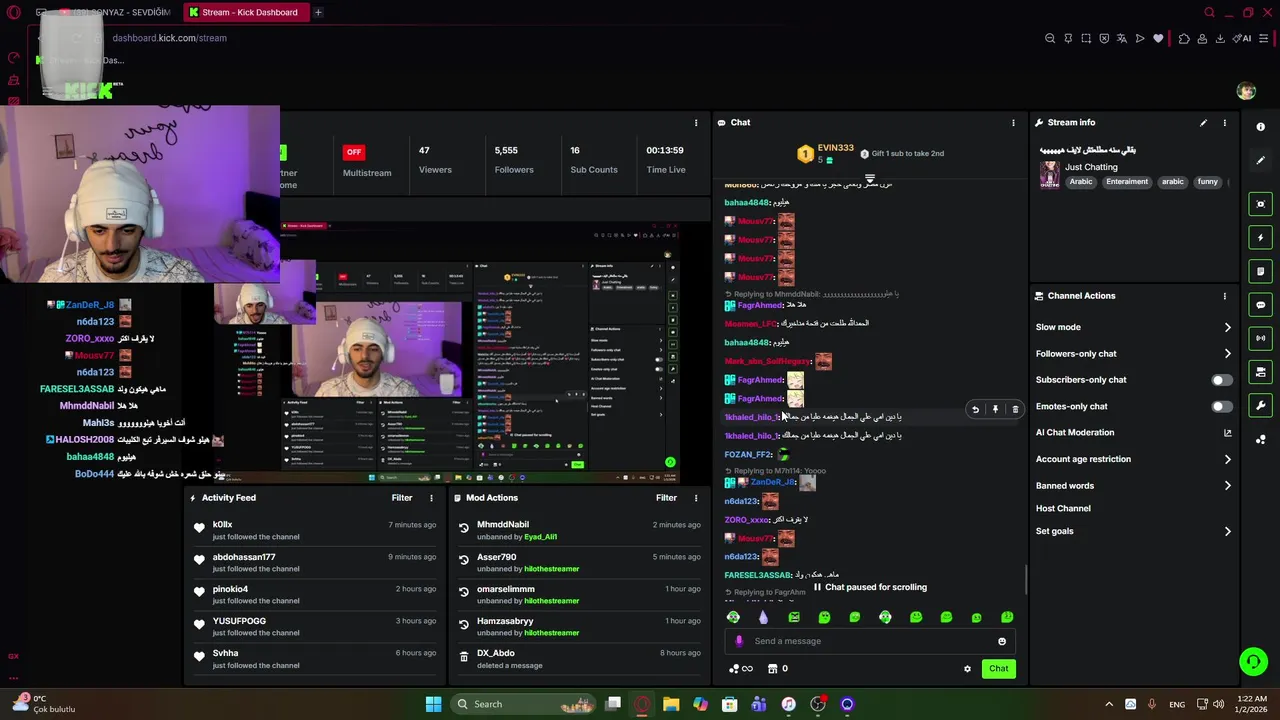Edit Stream info with the pencil icon
The image size is (1280, 720).
1203,123
